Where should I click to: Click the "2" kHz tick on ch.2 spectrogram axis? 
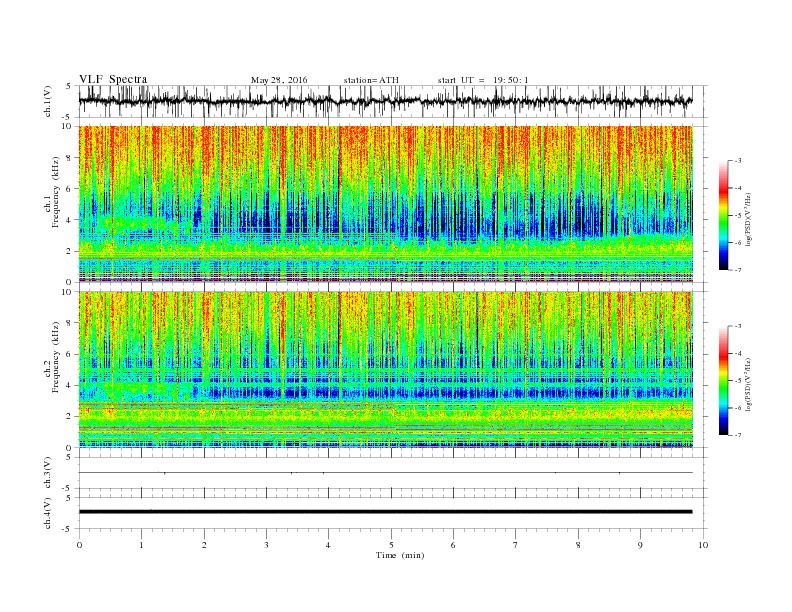coord(69,417)
